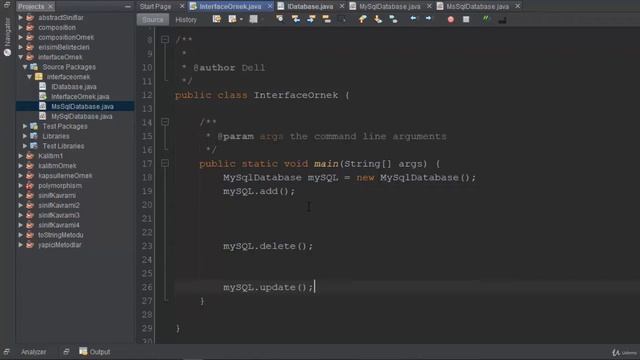Expand abstractSiniflar project node

20,18
